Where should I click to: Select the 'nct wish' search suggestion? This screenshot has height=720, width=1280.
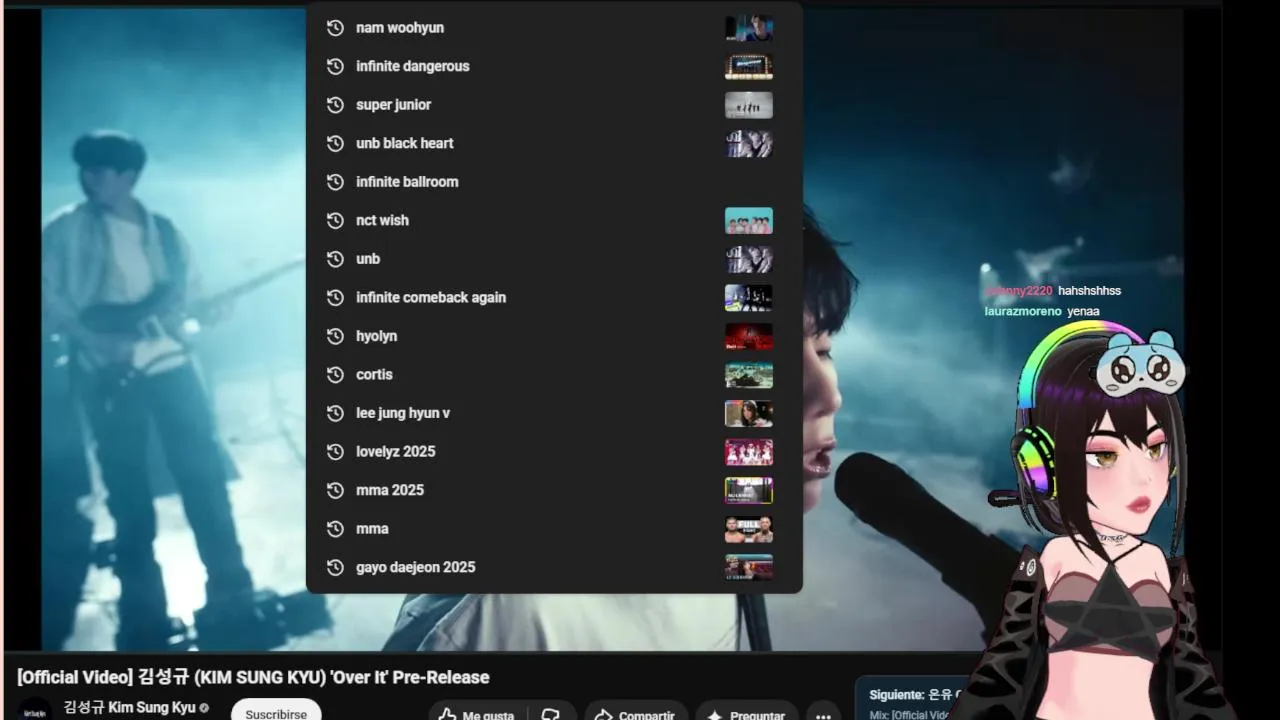554,220
